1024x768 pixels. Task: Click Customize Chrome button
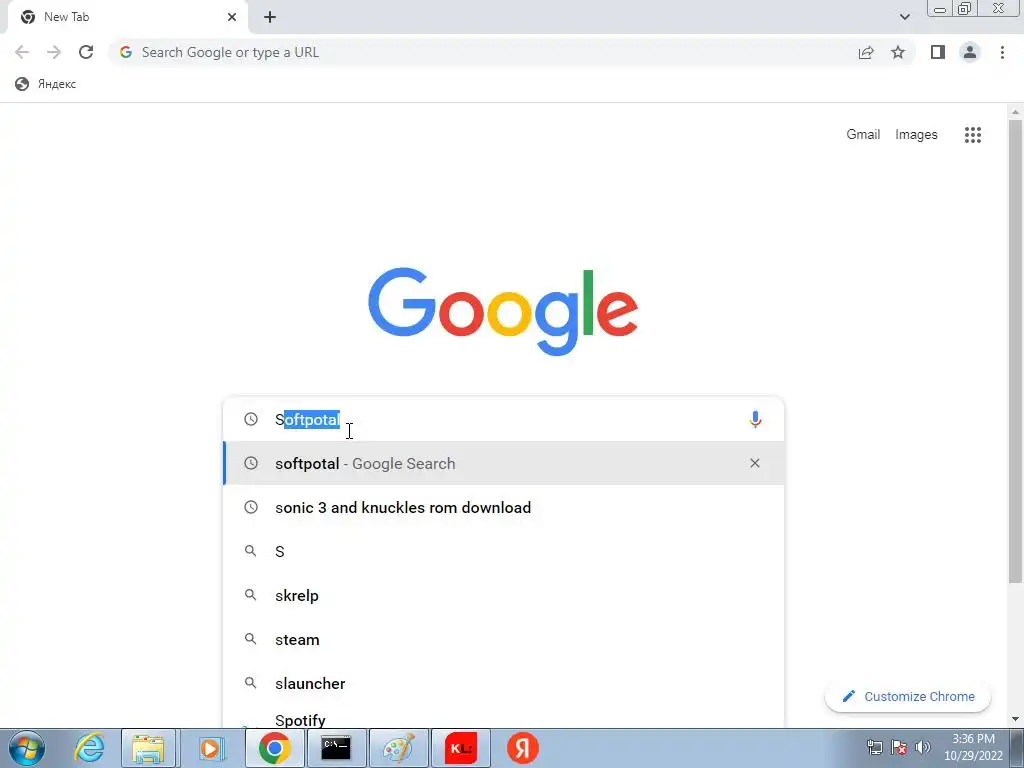(x=908, y=696)
